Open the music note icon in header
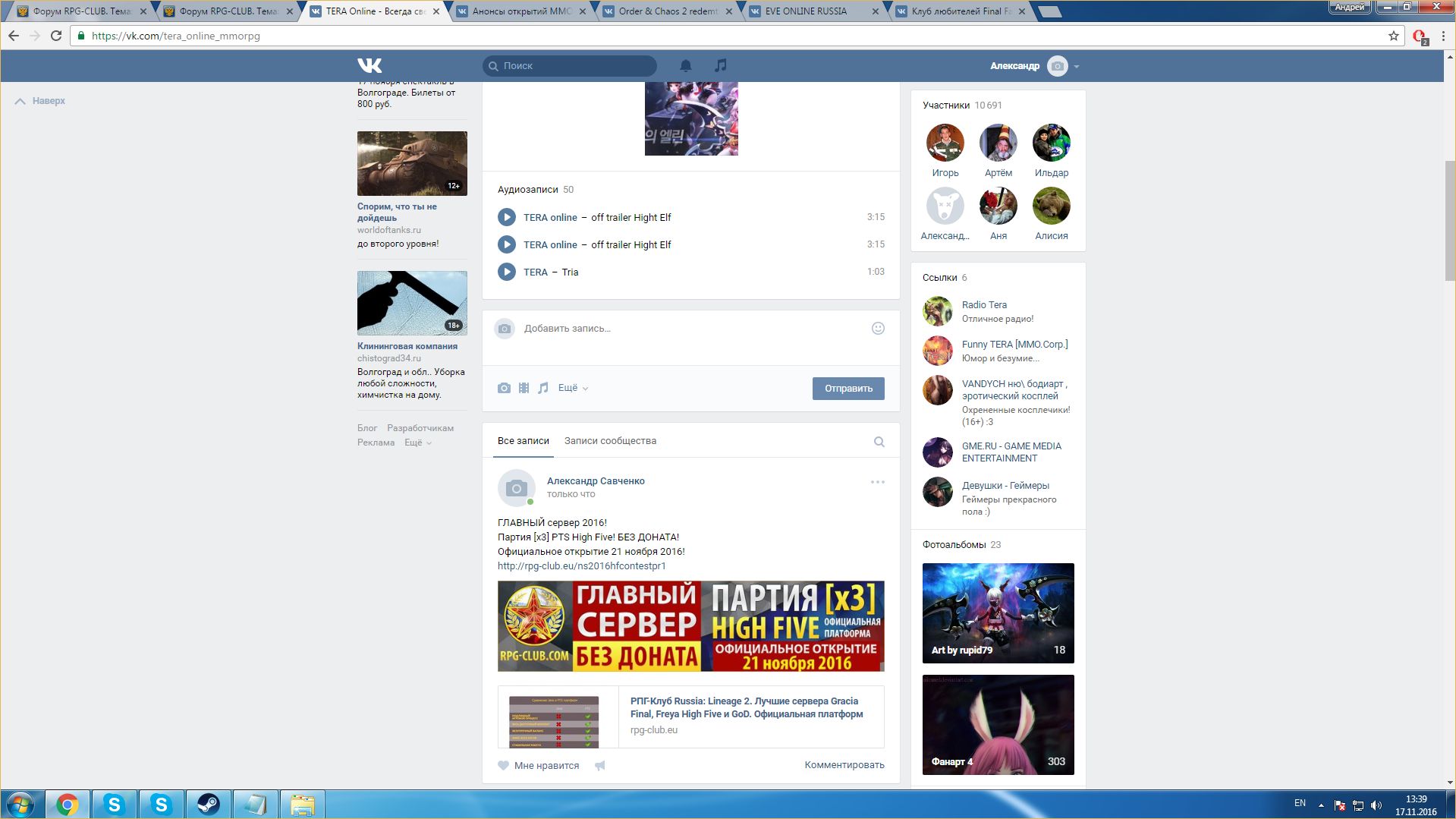The height and width of the screenshot is (819, 1456). (x=721, y=65)
